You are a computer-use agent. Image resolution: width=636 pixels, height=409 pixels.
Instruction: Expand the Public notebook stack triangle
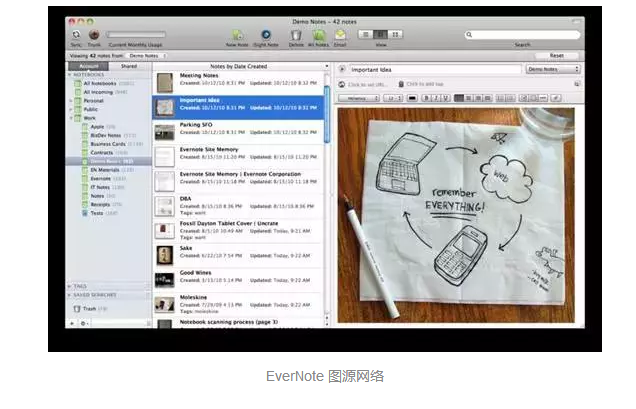(x=71, y=110)
